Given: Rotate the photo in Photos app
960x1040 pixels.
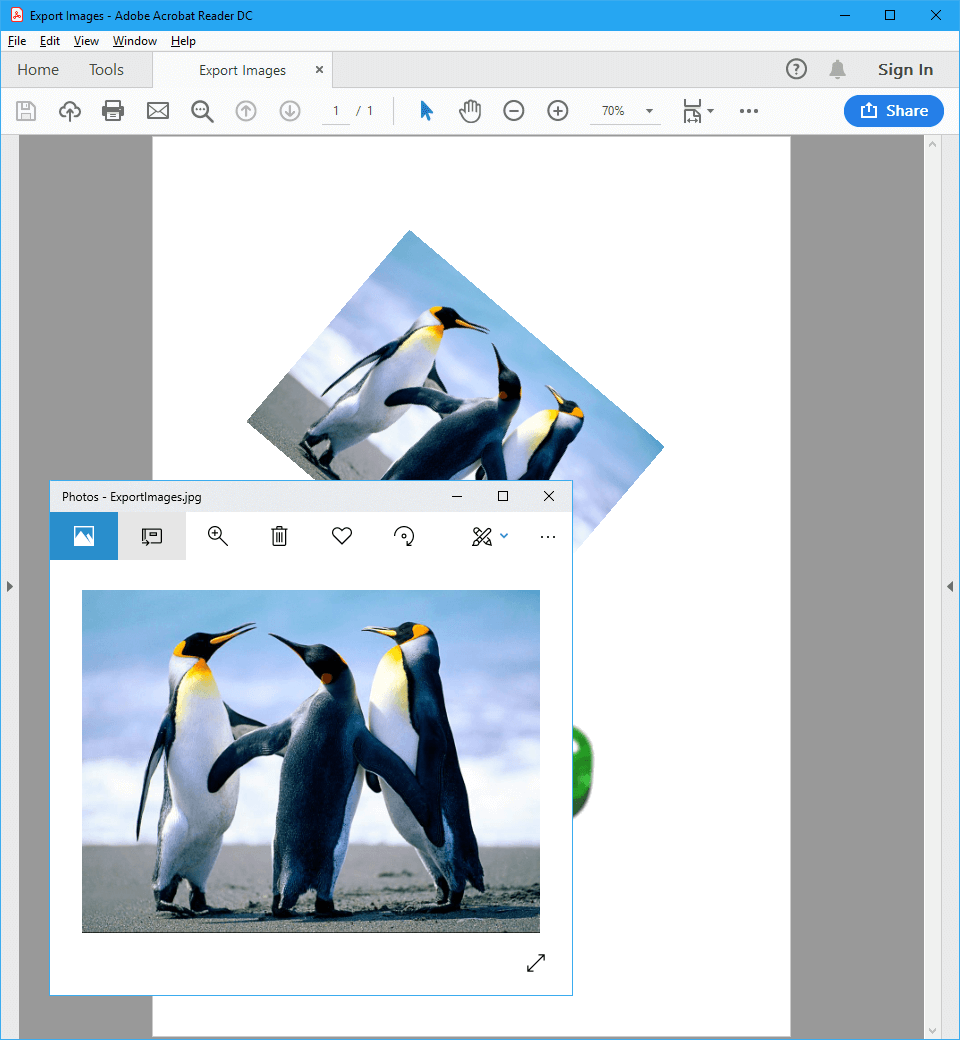Looking at the screenshot, I should tap(404, 537).
